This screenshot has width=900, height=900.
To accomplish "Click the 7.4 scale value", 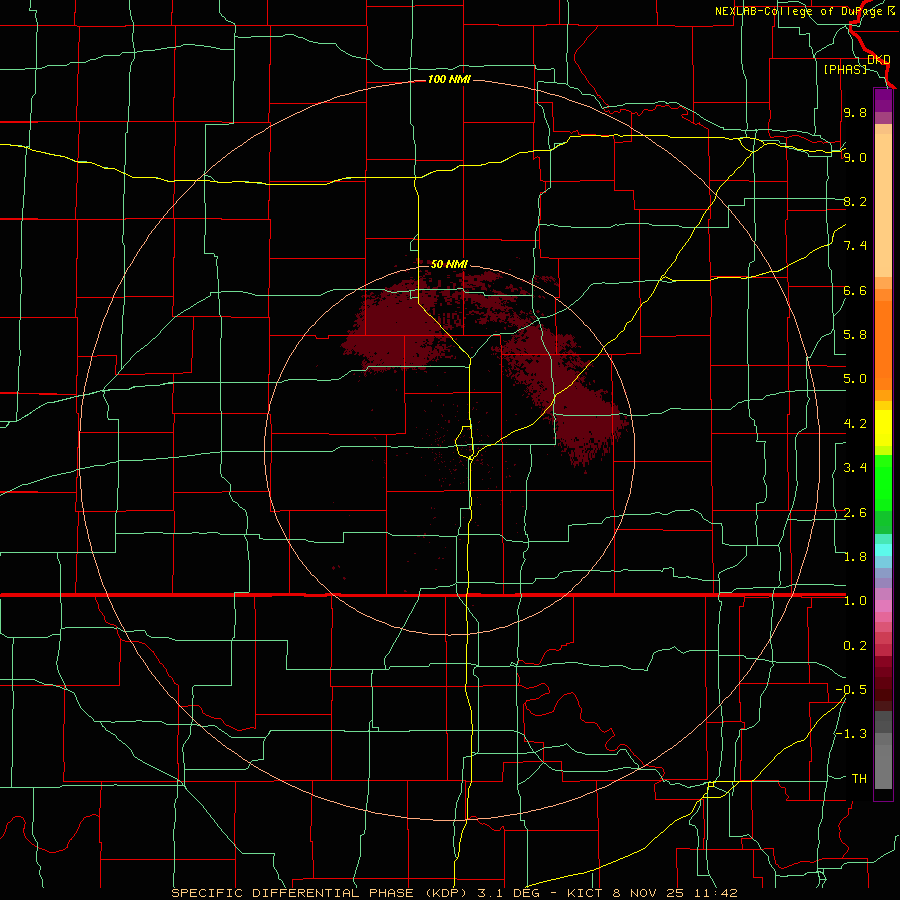I will click(855, 246).
